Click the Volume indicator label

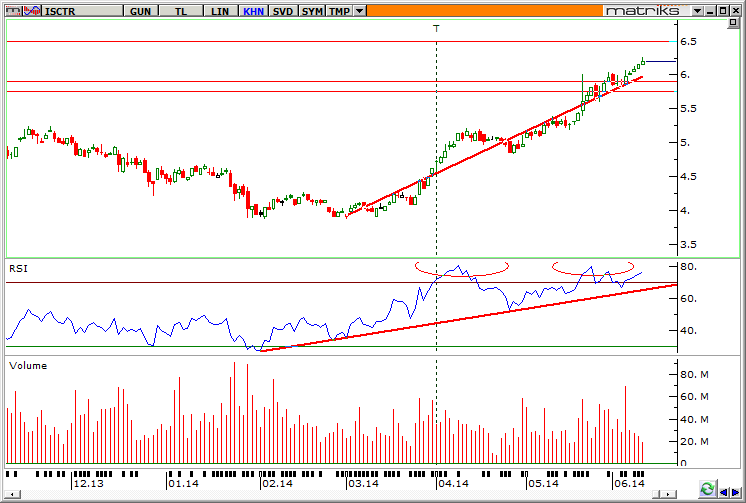(28, 365)
